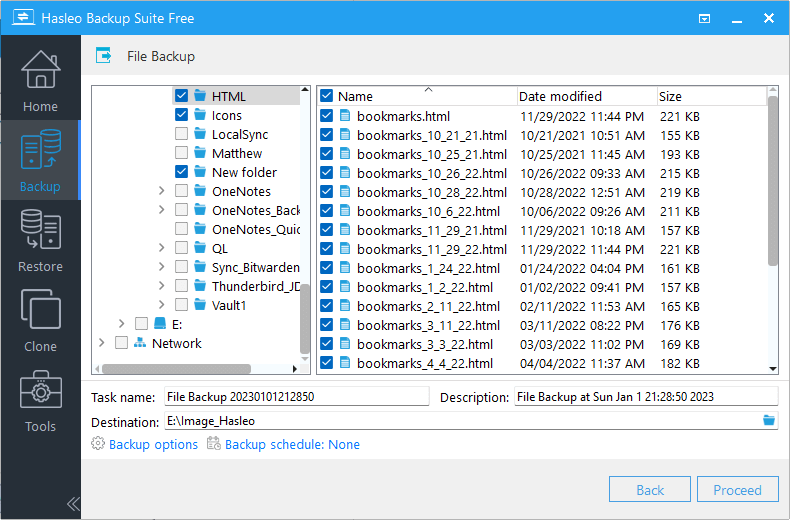
Task: Enable the LocalSync folder checkbox
Action: (x=181, y=134)
